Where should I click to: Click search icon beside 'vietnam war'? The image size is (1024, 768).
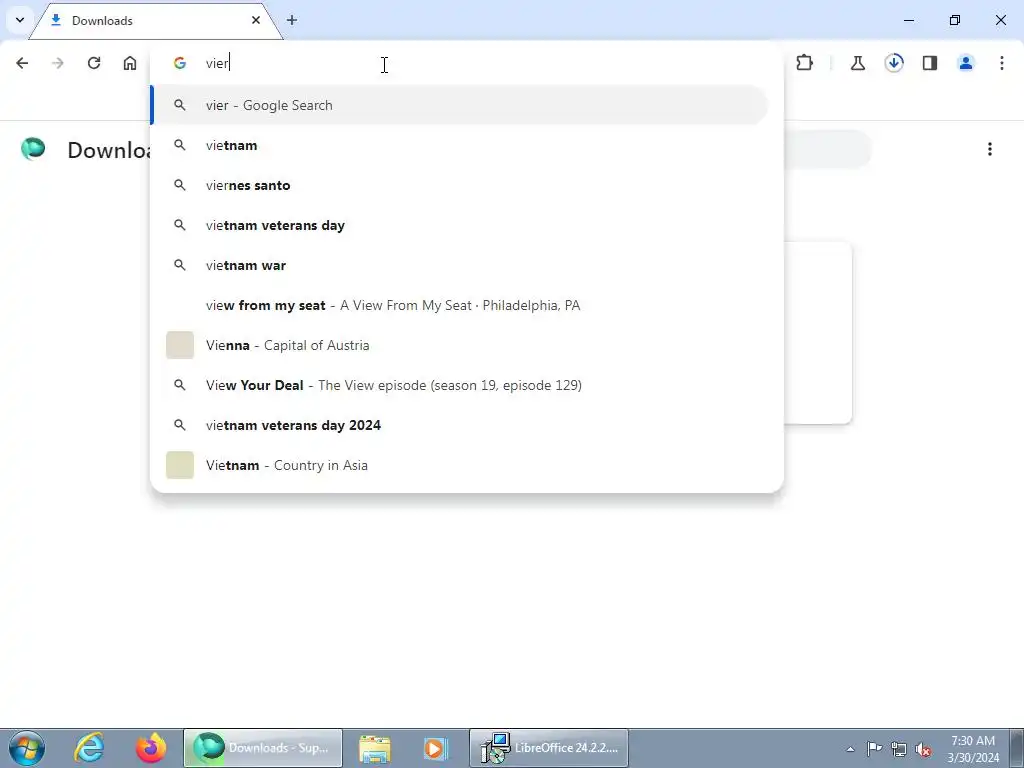[x=180, y=265]
